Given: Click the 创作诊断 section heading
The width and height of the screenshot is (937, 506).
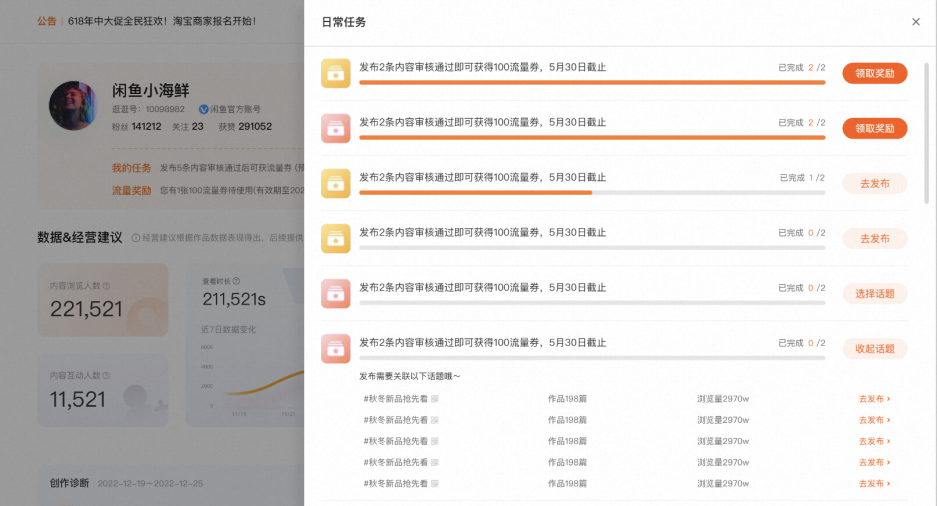Looking at the screenshot, I should pyautogui.click(x=69, y=483).
